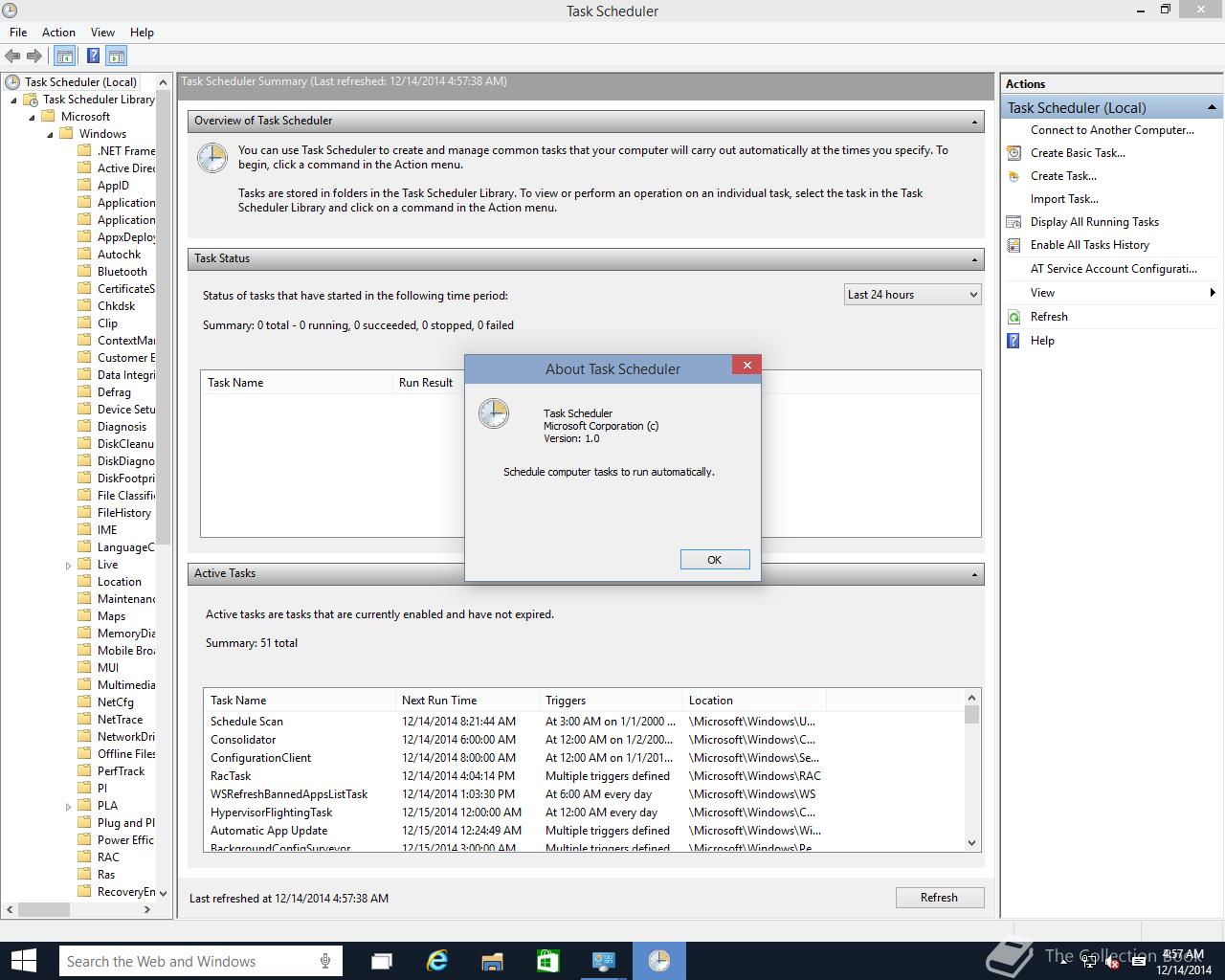Open the Last 24 hours dropdown
The width and height of the screenshot is (1225, 980).
point(913,295)
